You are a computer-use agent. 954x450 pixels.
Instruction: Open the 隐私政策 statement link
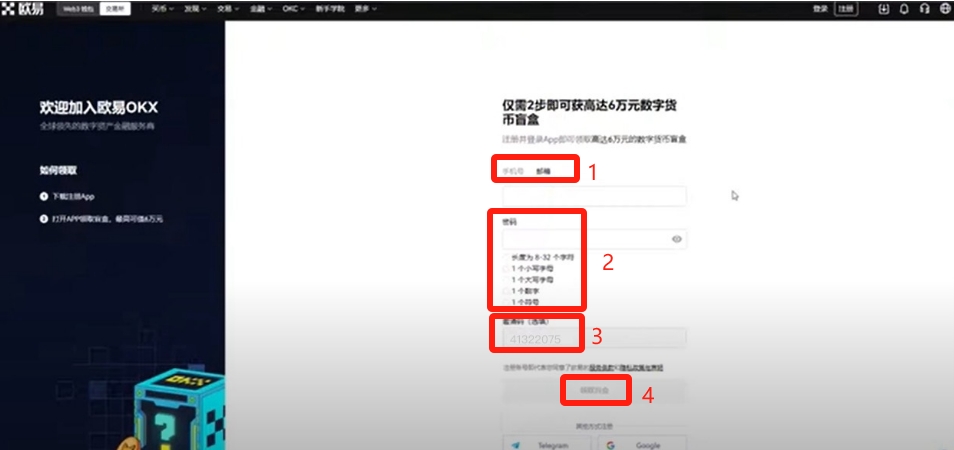click(641, 368)
